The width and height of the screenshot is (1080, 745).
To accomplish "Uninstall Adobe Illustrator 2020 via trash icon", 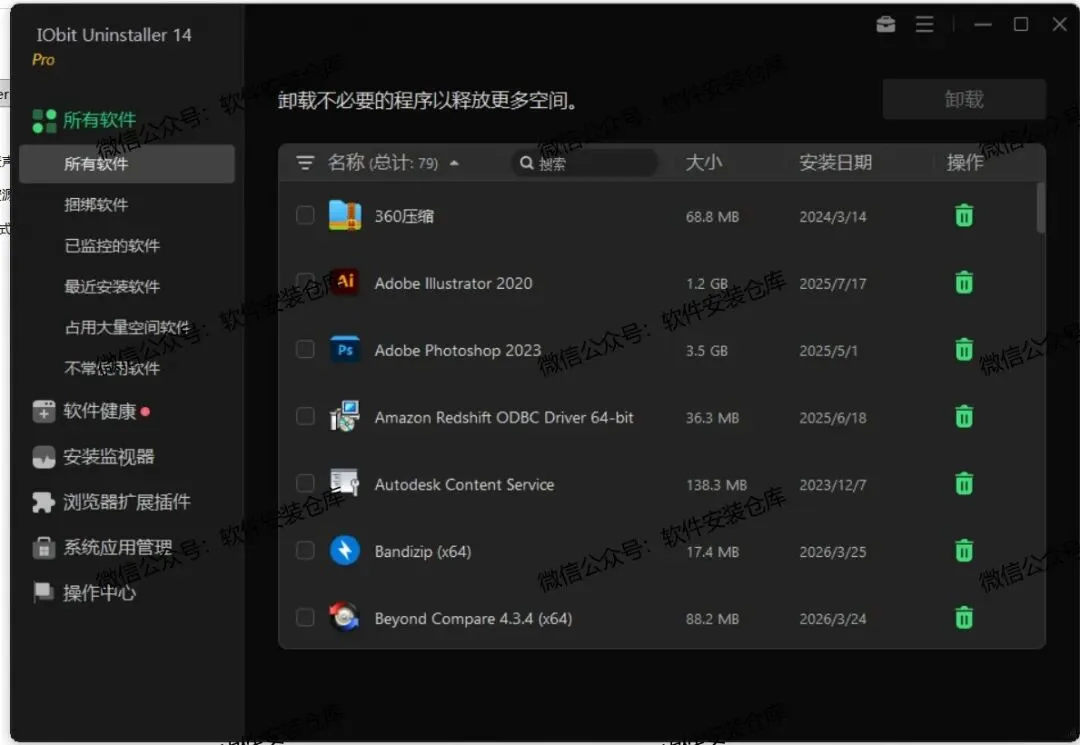I will (x=964, y=282).
